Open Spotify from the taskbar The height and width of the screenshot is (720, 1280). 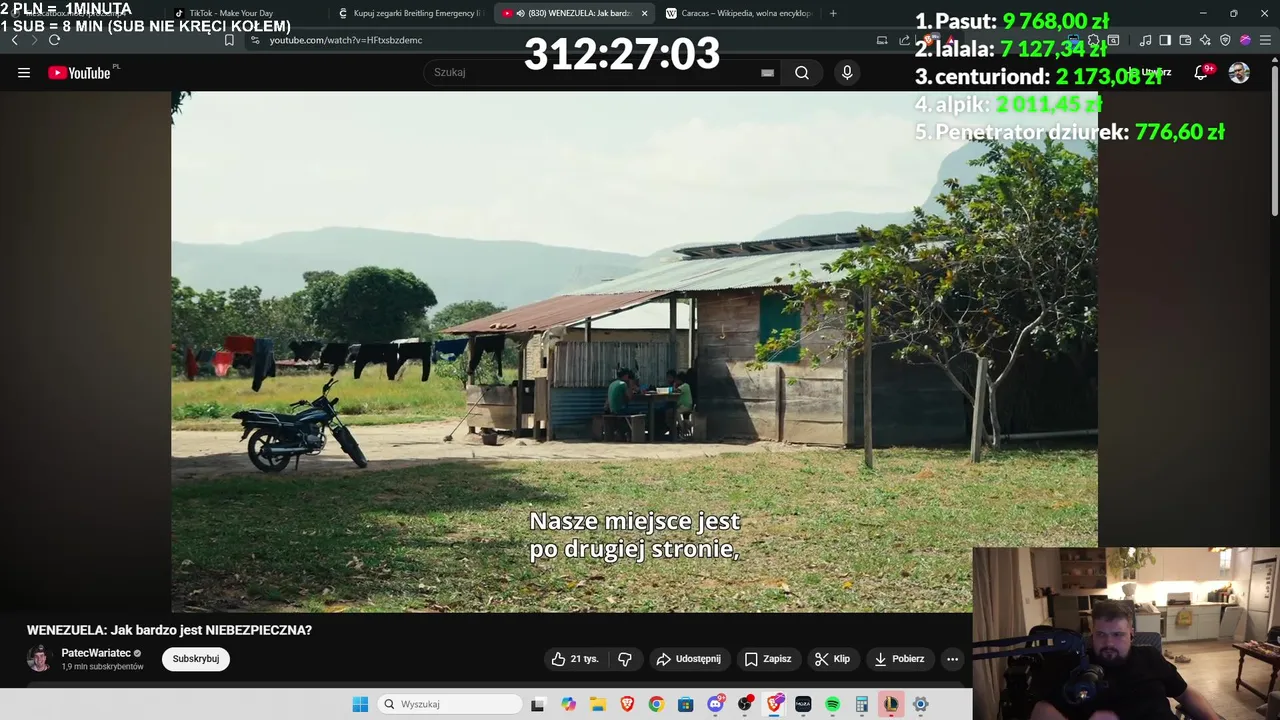tap(832, 704)
